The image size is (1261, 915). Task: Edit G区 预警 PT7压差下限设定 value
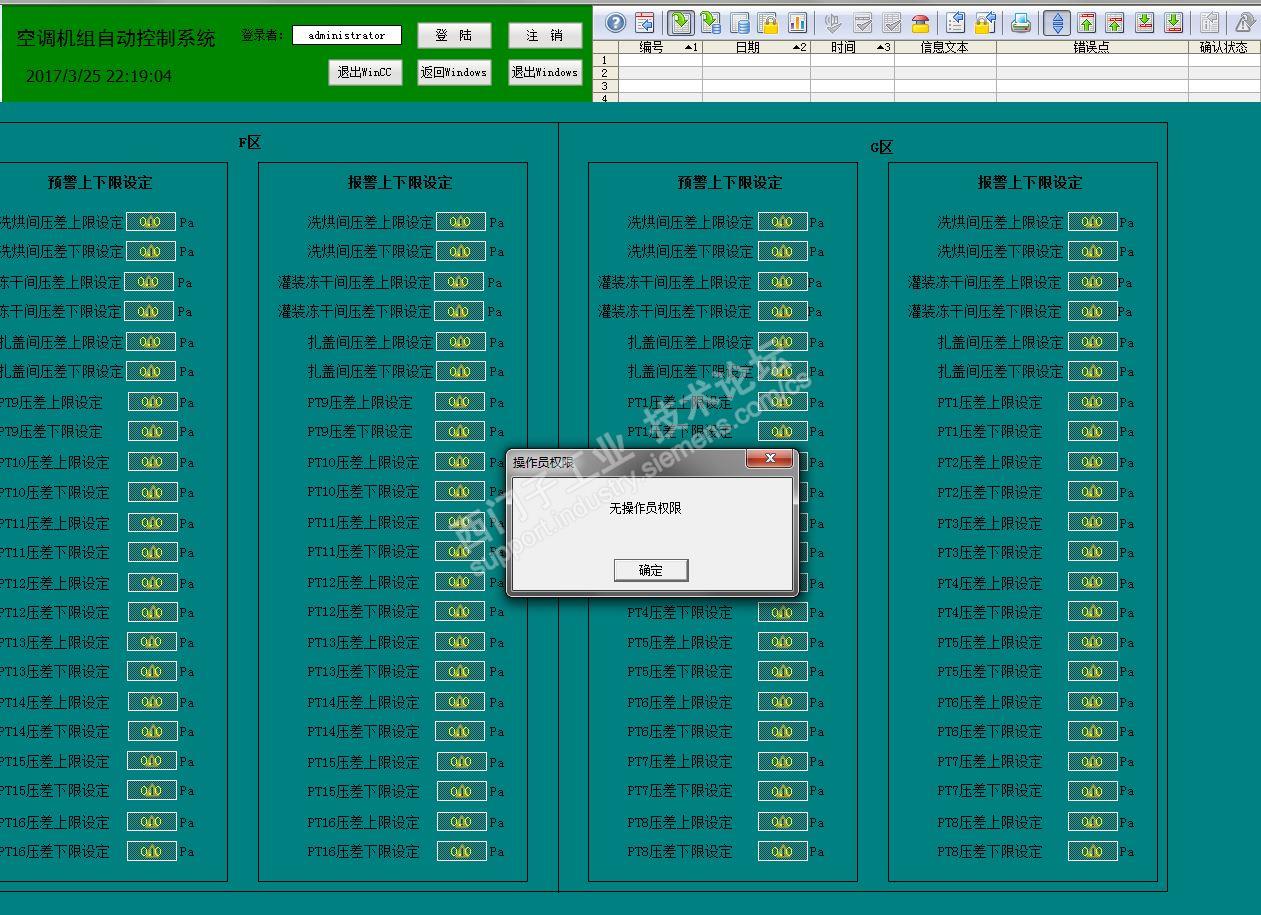[782, 791]
